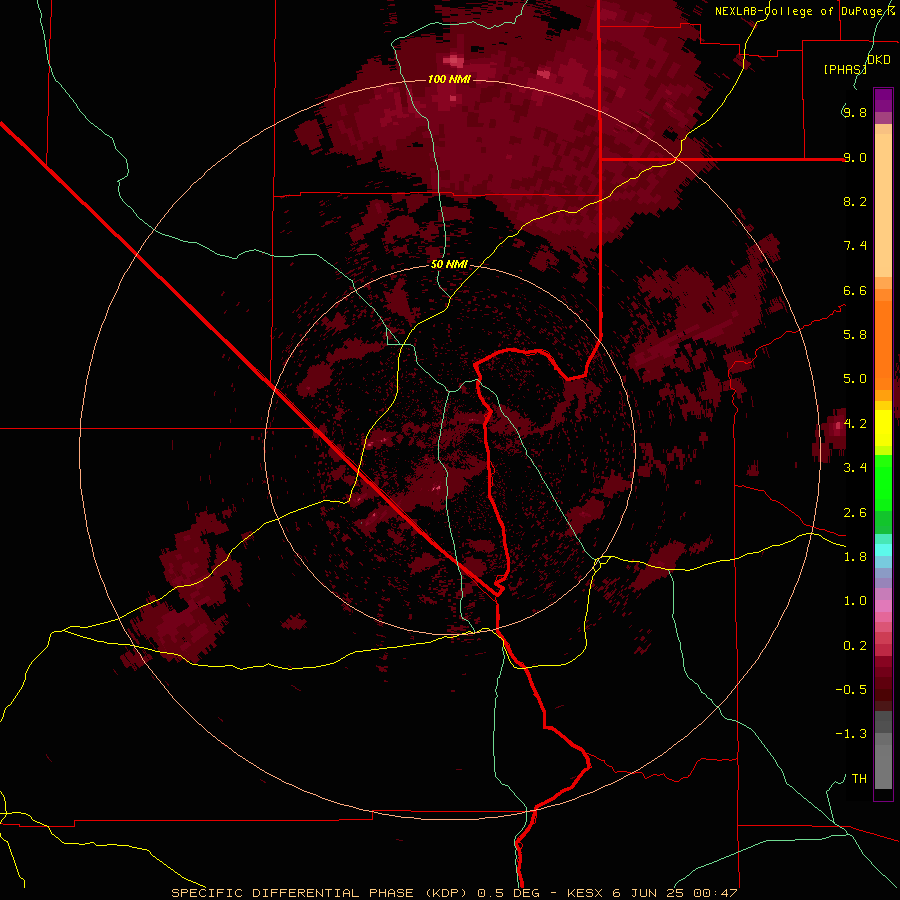Click the DKD label above the color bar
The width and height of the screenshot is (900, 900).
[879, 60]
